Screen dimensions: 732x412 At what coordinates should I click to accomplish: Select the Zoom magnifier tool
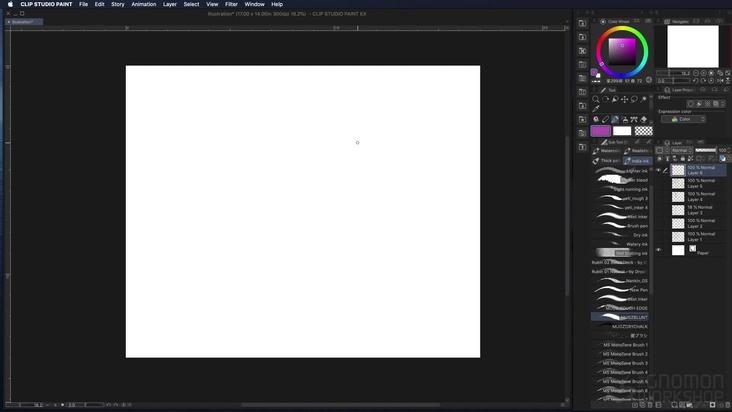596,99
